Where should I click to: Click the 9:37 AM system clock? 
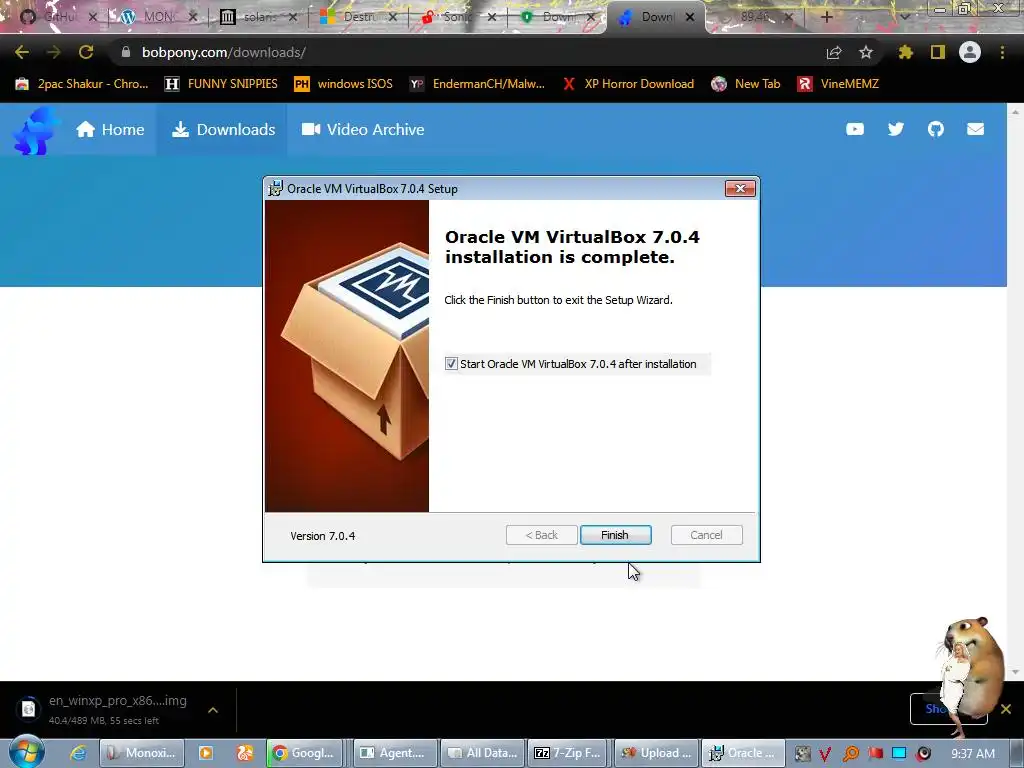pyautogui.click(x=973, y=754)
